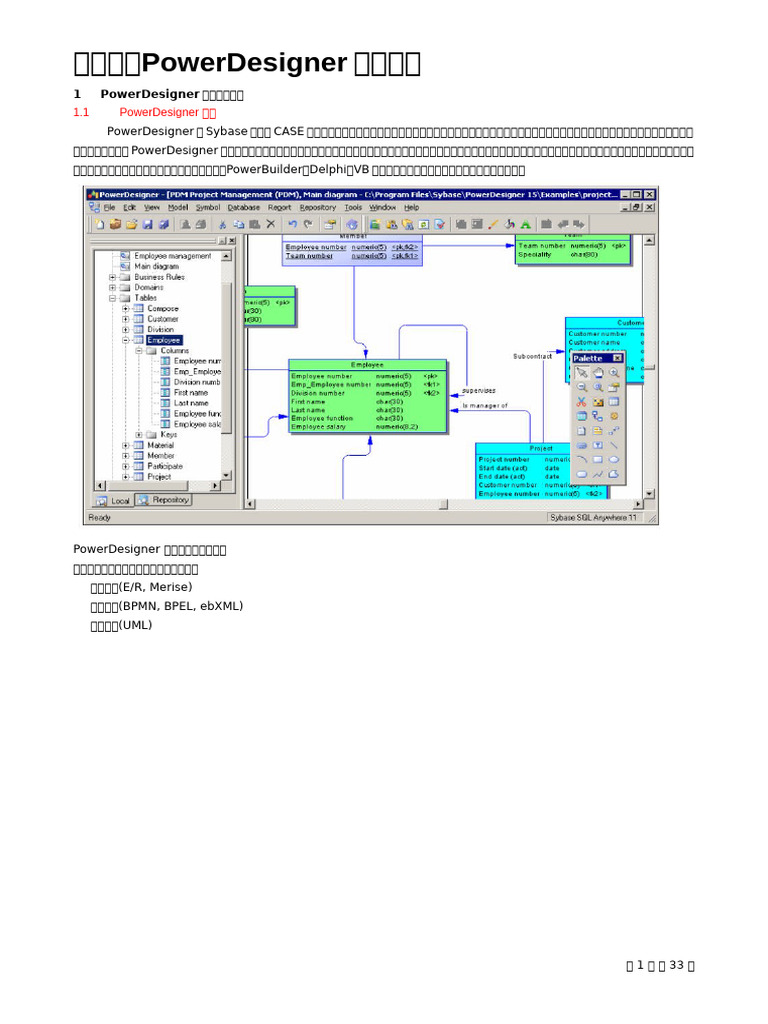Expand the Keys folder
The height and width of the screenshot is (1024, 768).
pyautogui.click(x=138, y=434)
